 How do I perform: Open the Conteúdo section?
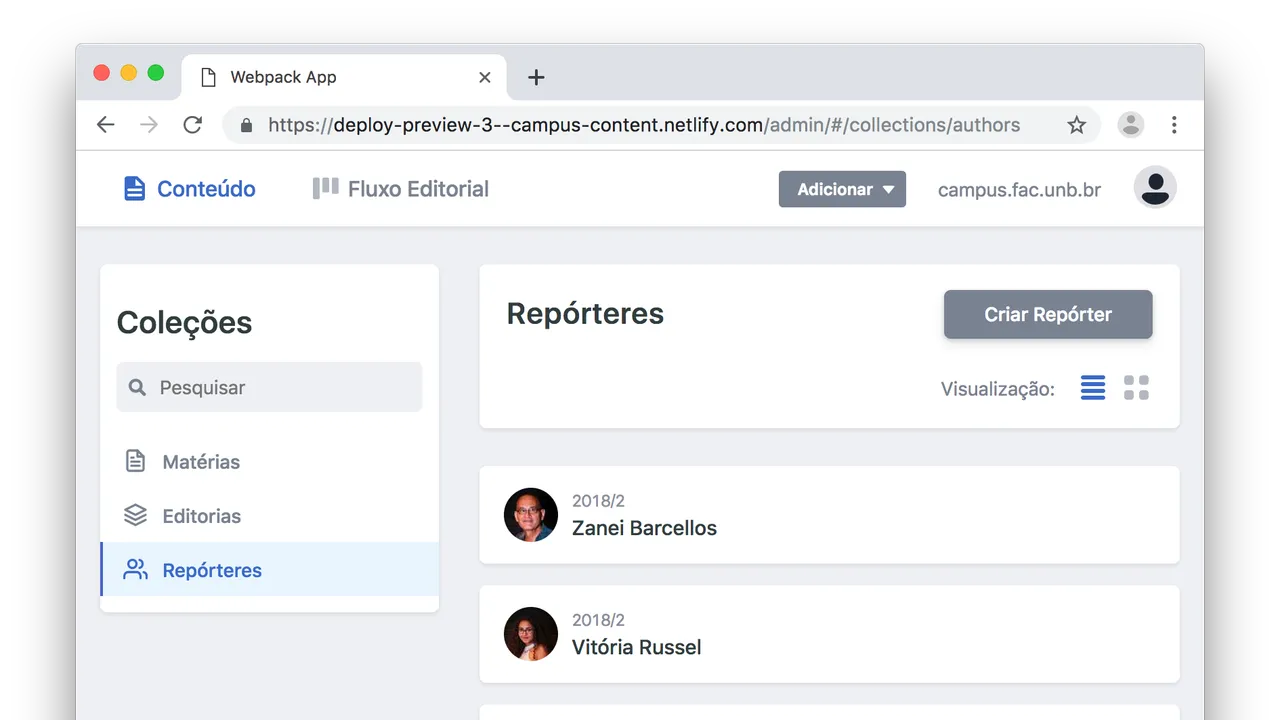pos(189,189)
